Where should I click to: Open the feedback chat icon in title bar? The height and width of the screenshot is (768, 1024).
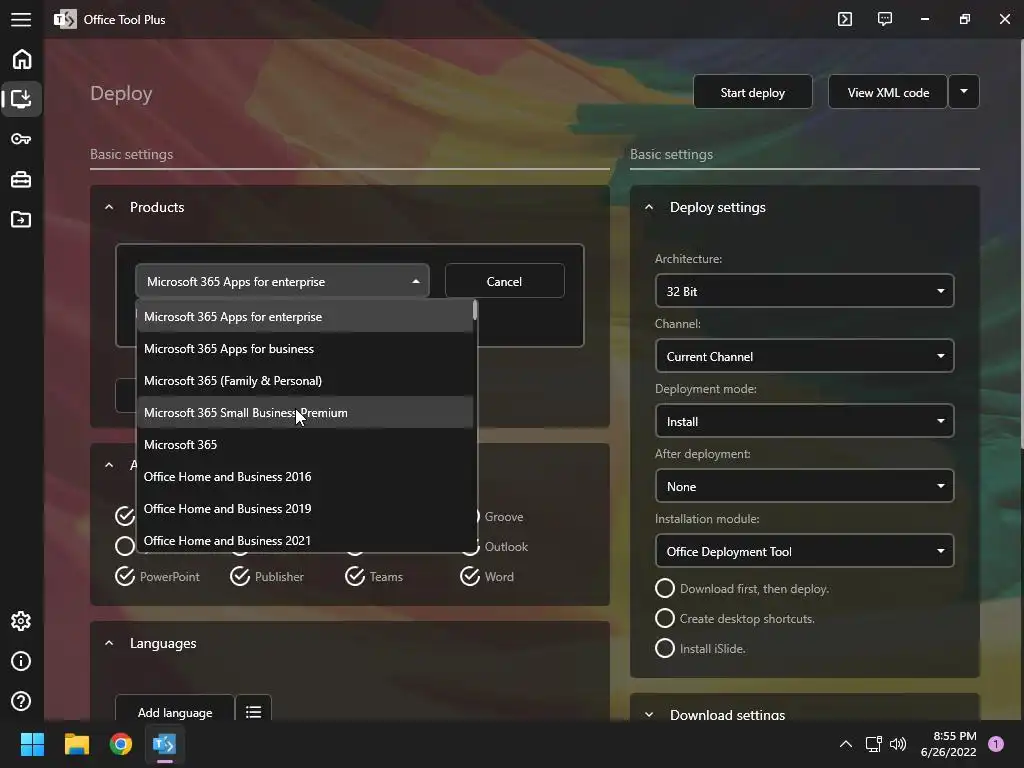pos(885,19)
